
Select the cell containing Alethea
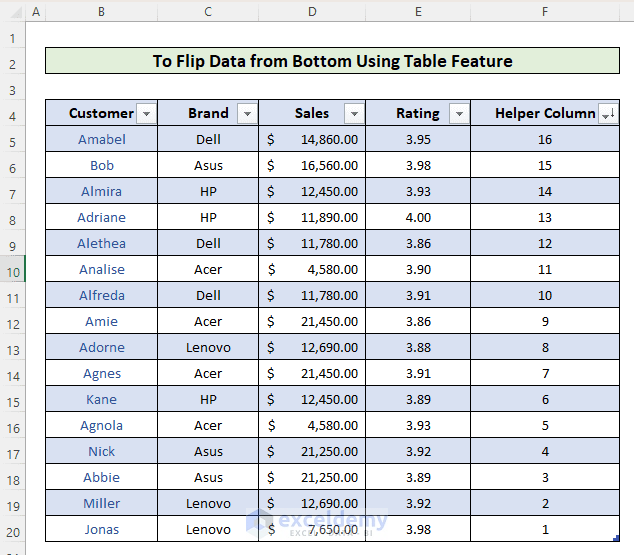pyautogui.click(x=101, y=243)
